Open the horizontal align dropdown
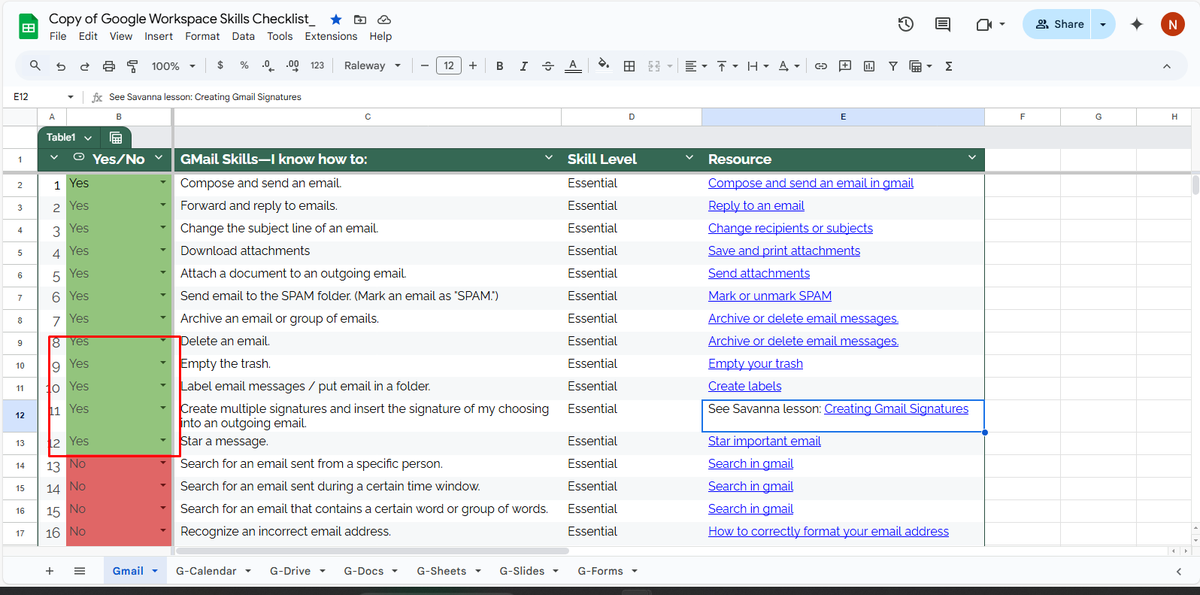The width and height of the screenshot is (1200, 595). [696, 66]
